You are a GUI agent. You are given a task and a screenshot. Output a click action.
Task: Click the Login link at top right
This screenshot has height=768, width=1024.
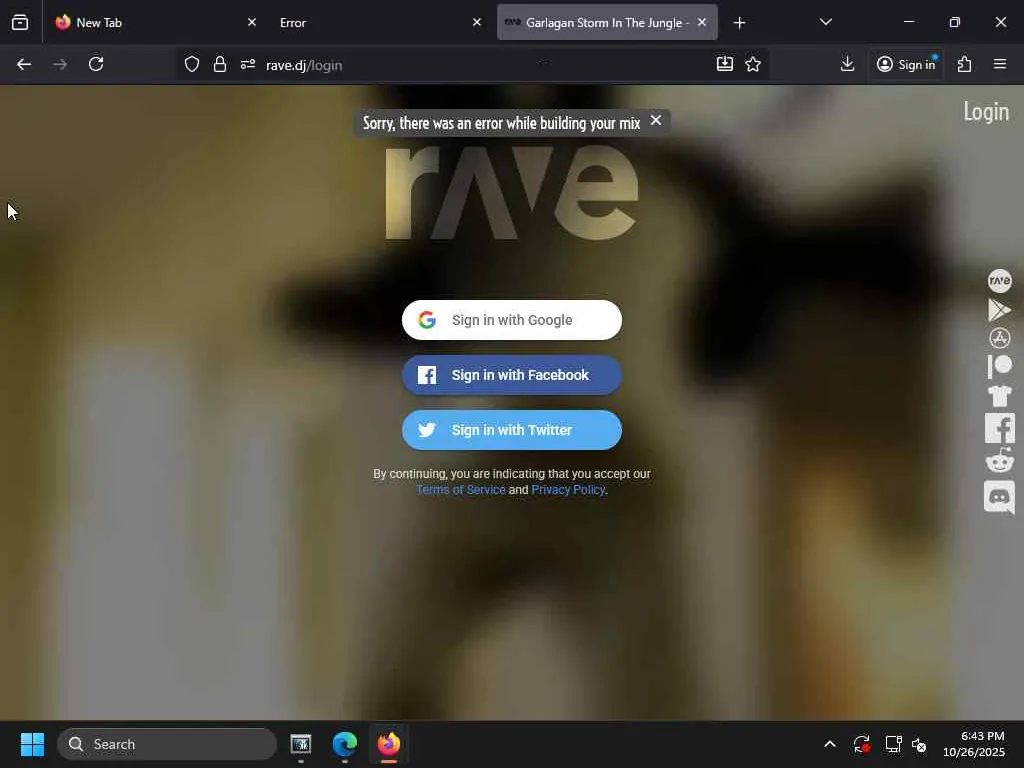tap(986, 112)
